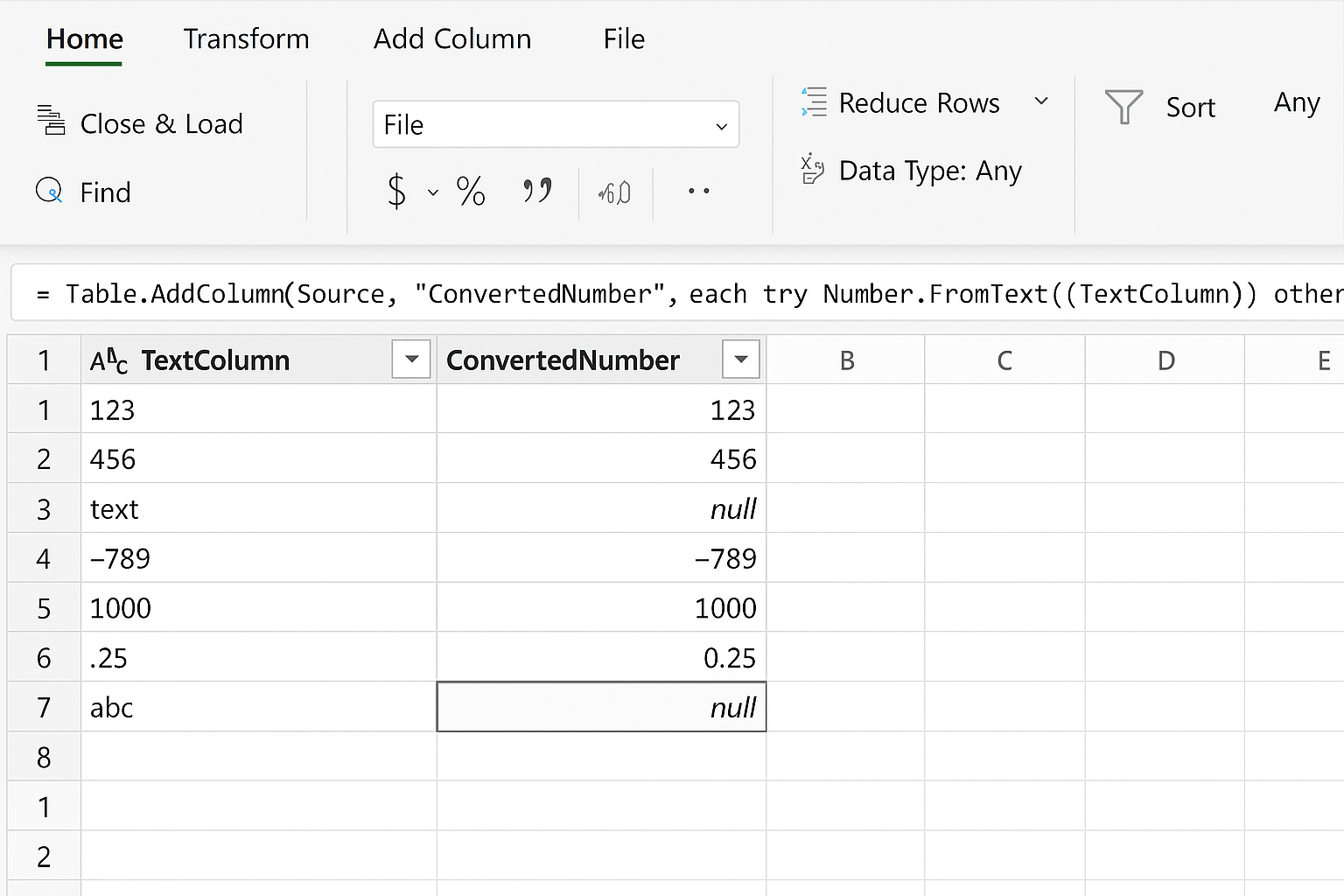This screenshot has width=1344, height=896.
Task: Click Data Type: Any
Action: pyautogui.click(x=930, y=171)
